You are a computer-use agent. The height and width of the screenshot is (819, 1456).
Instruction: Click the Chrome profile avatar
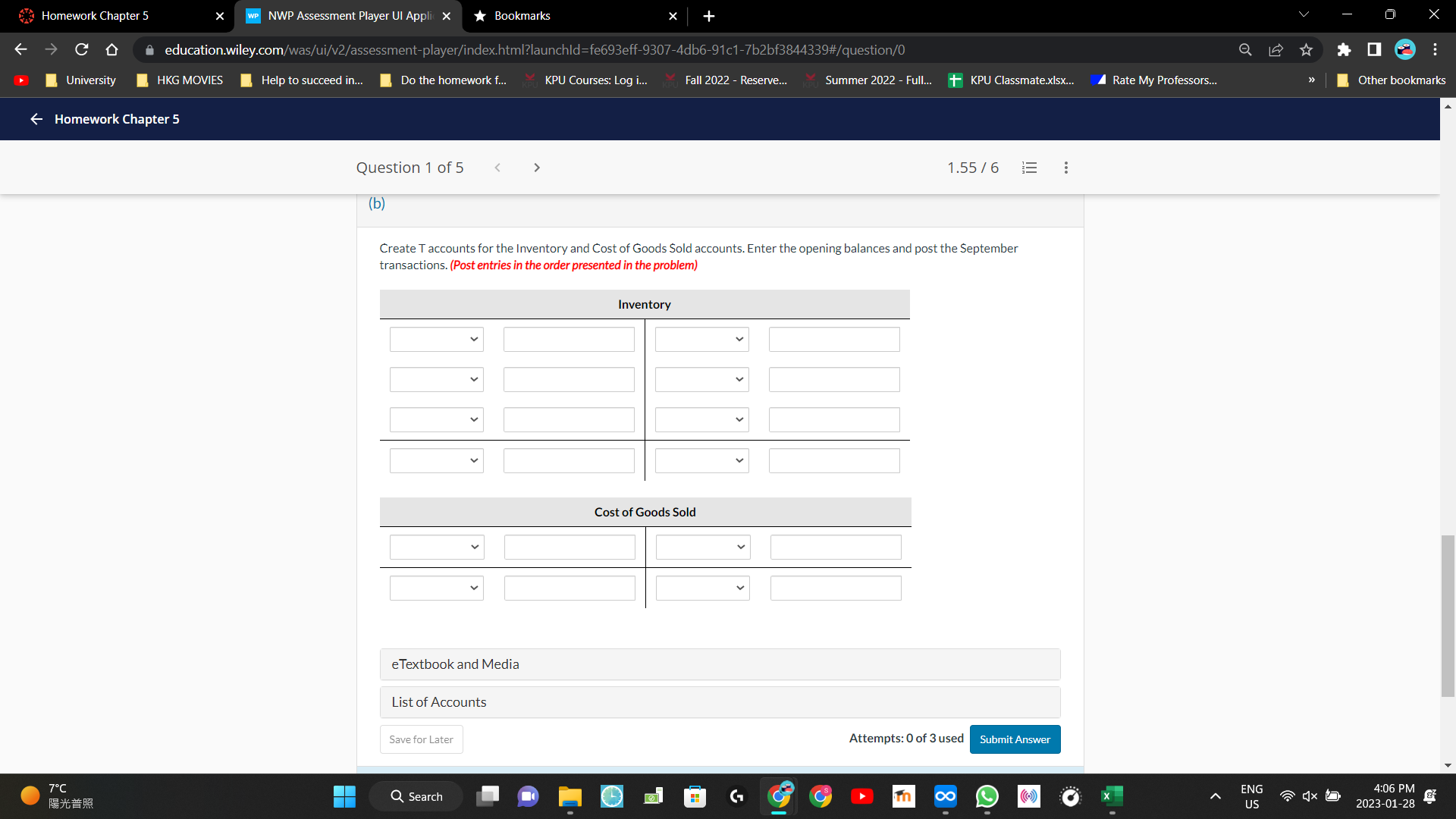click(x=1404, y=49)
